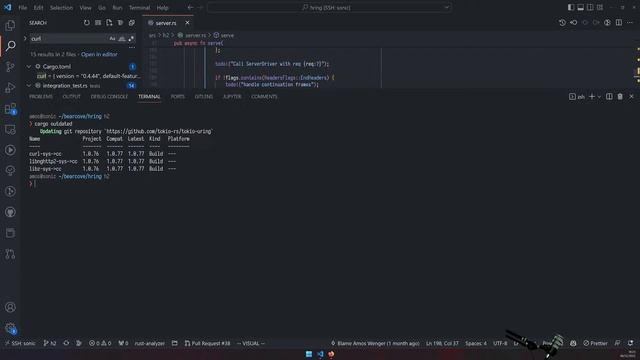Open the Extensions view
The image size is (640, 360).
(x=10, y=109)
